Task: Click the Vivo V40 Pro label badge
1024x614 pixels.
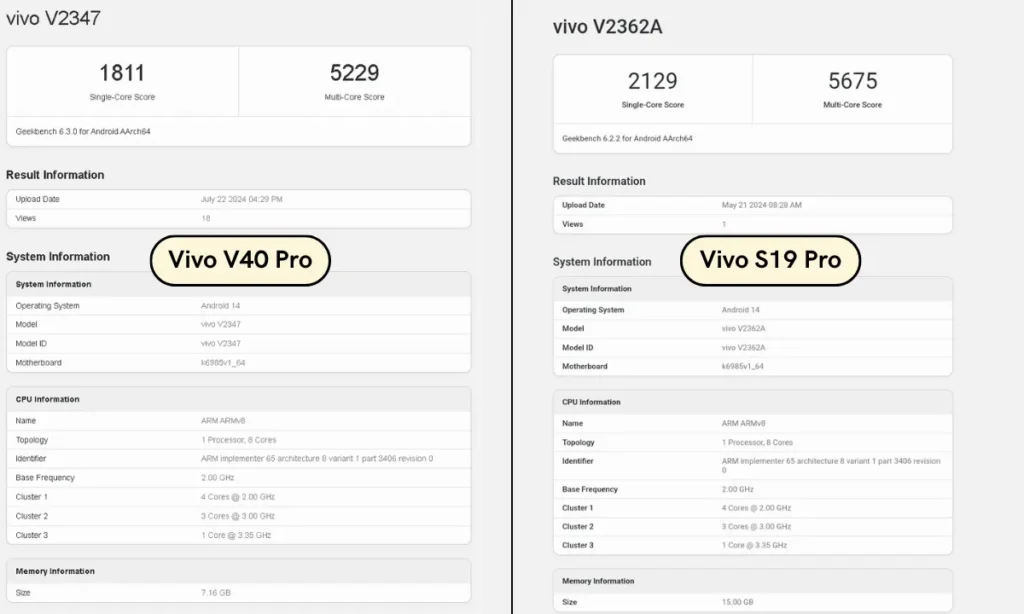Action: (x=240, y=260)
